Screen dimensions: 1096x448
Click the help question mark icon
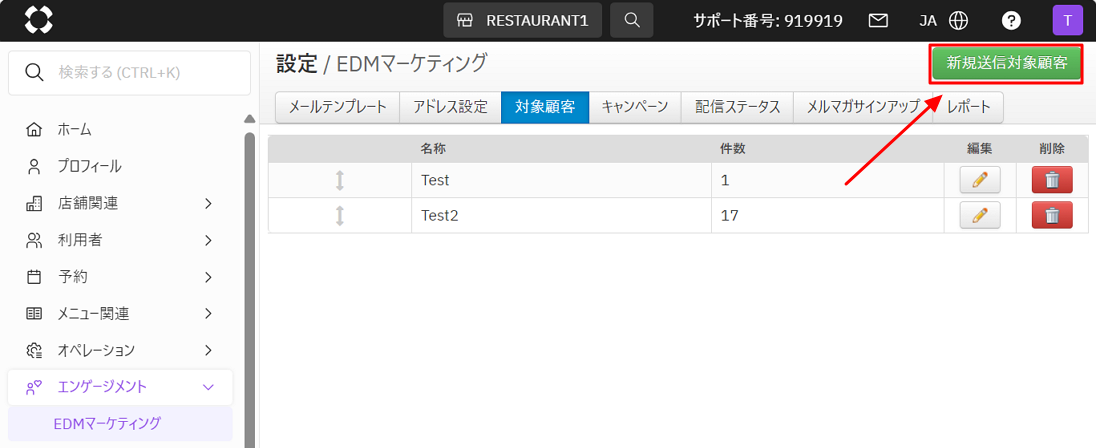pyautogui.click(x=1011, y=20)
